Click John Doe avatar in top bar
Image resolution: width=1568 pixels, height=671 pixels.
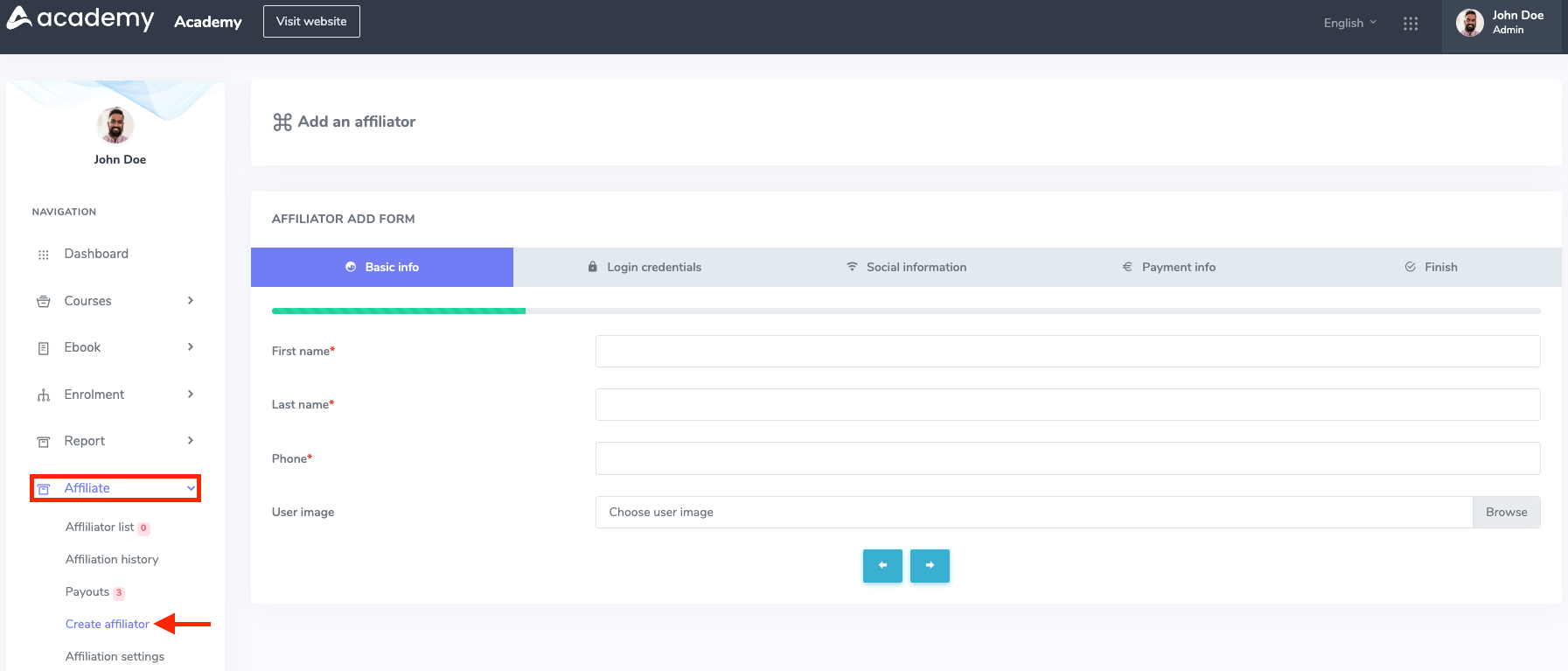click(x=1469, y=23)
